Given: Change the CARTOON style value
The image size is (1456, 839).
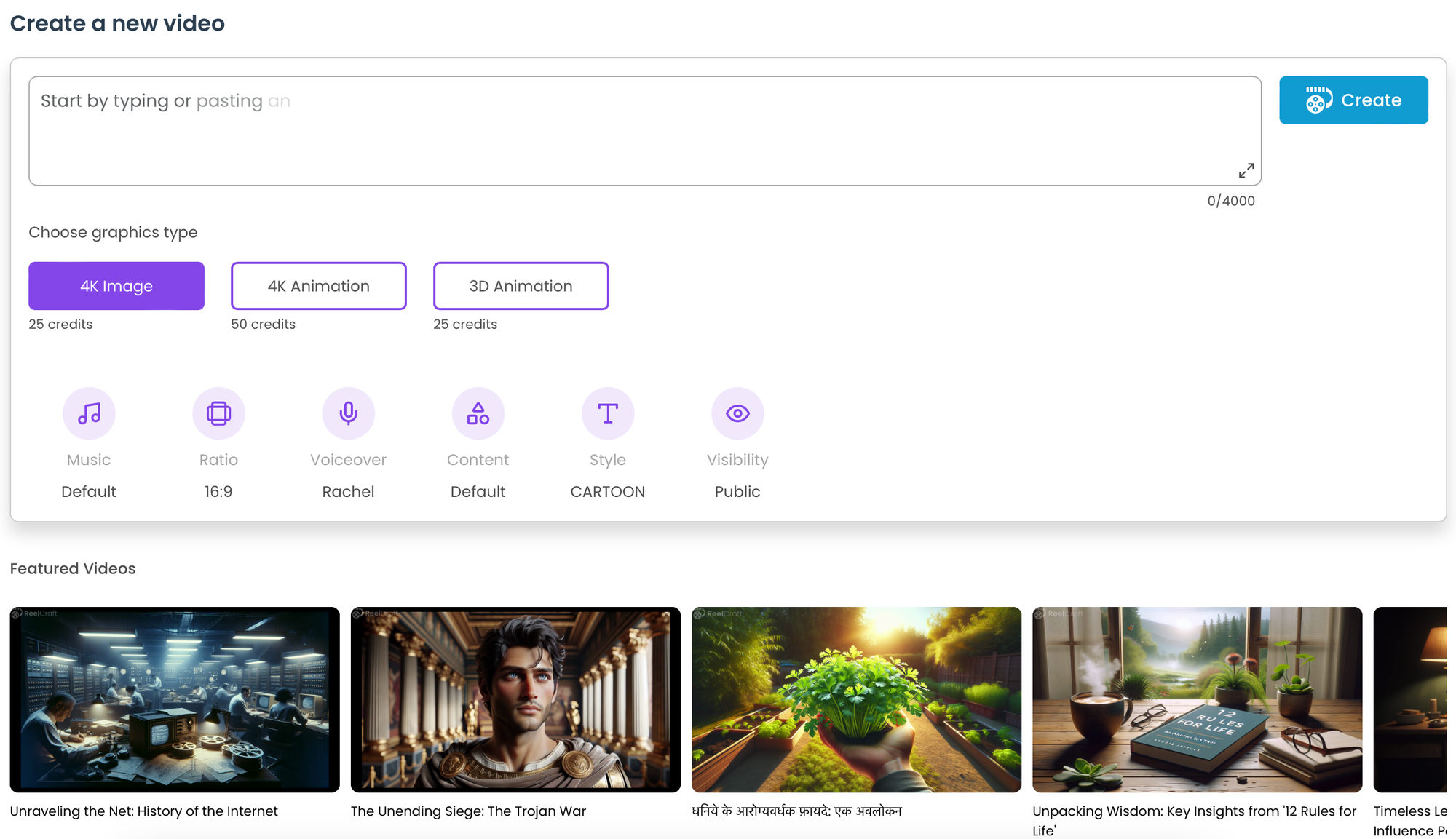Looking at the screenshot, I should tap(607, 492).
